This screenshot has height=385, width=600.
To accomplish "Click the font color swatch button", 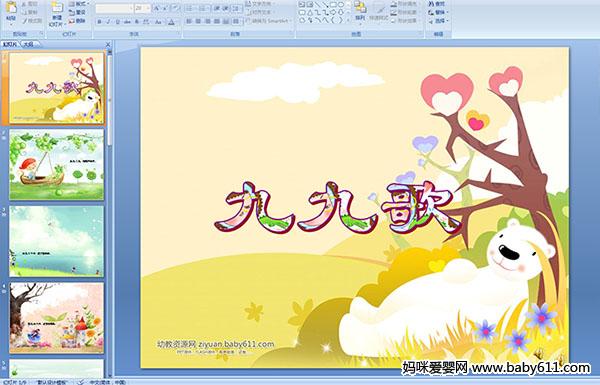I will point(171,22).
